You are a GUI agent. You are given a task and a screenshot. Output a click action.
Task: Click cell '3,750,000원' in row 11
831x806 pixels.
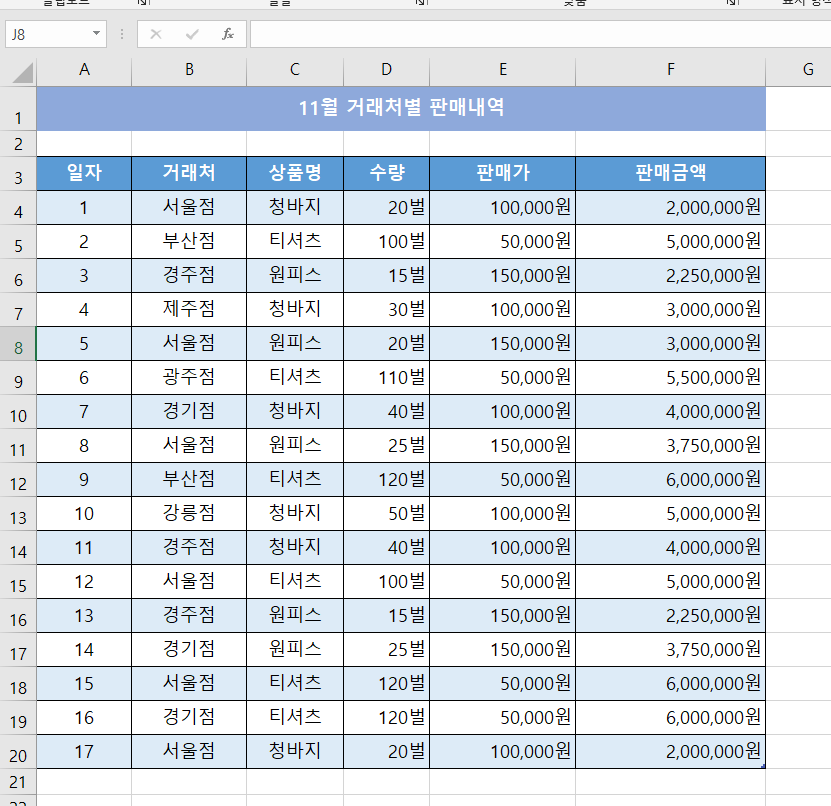click(670, 446)
